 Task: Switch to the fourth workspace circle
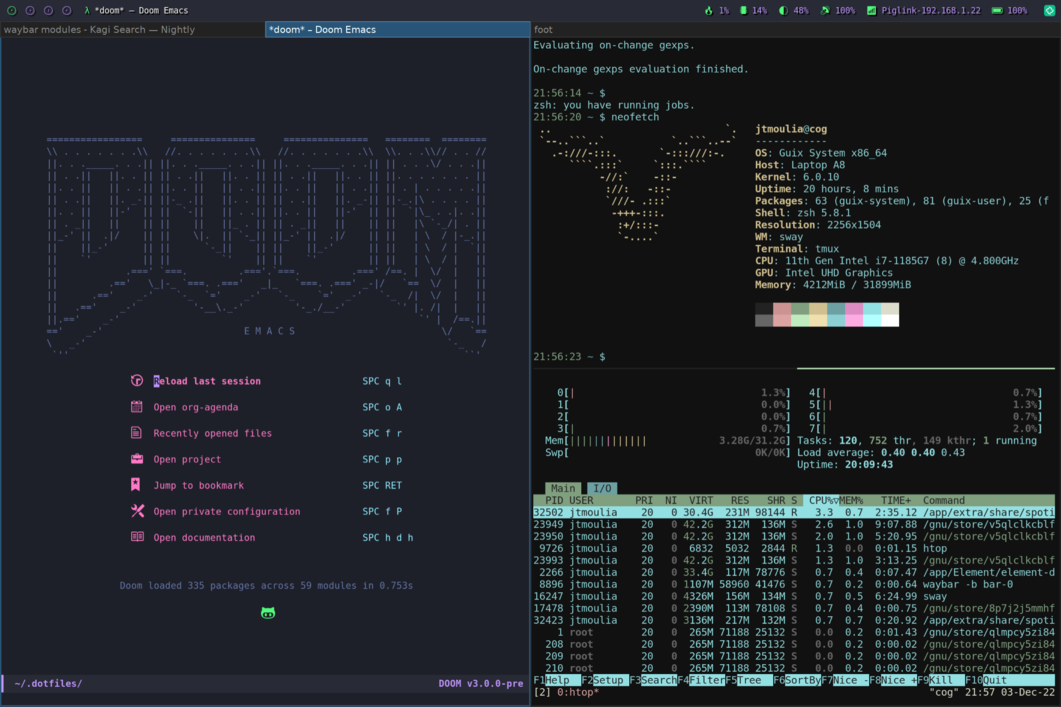[66, 10]
